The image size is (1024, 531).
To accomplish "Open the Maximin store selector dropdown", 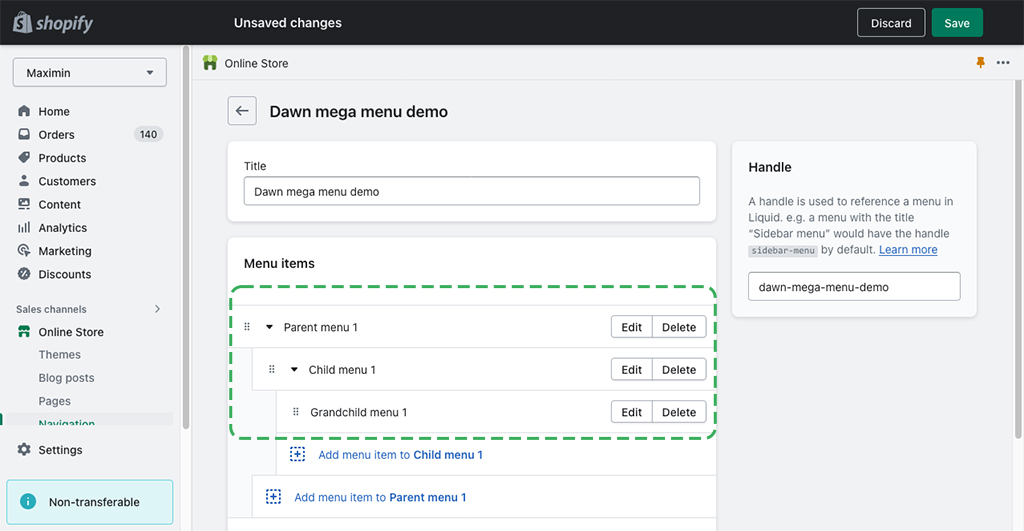I will point(89,72).
